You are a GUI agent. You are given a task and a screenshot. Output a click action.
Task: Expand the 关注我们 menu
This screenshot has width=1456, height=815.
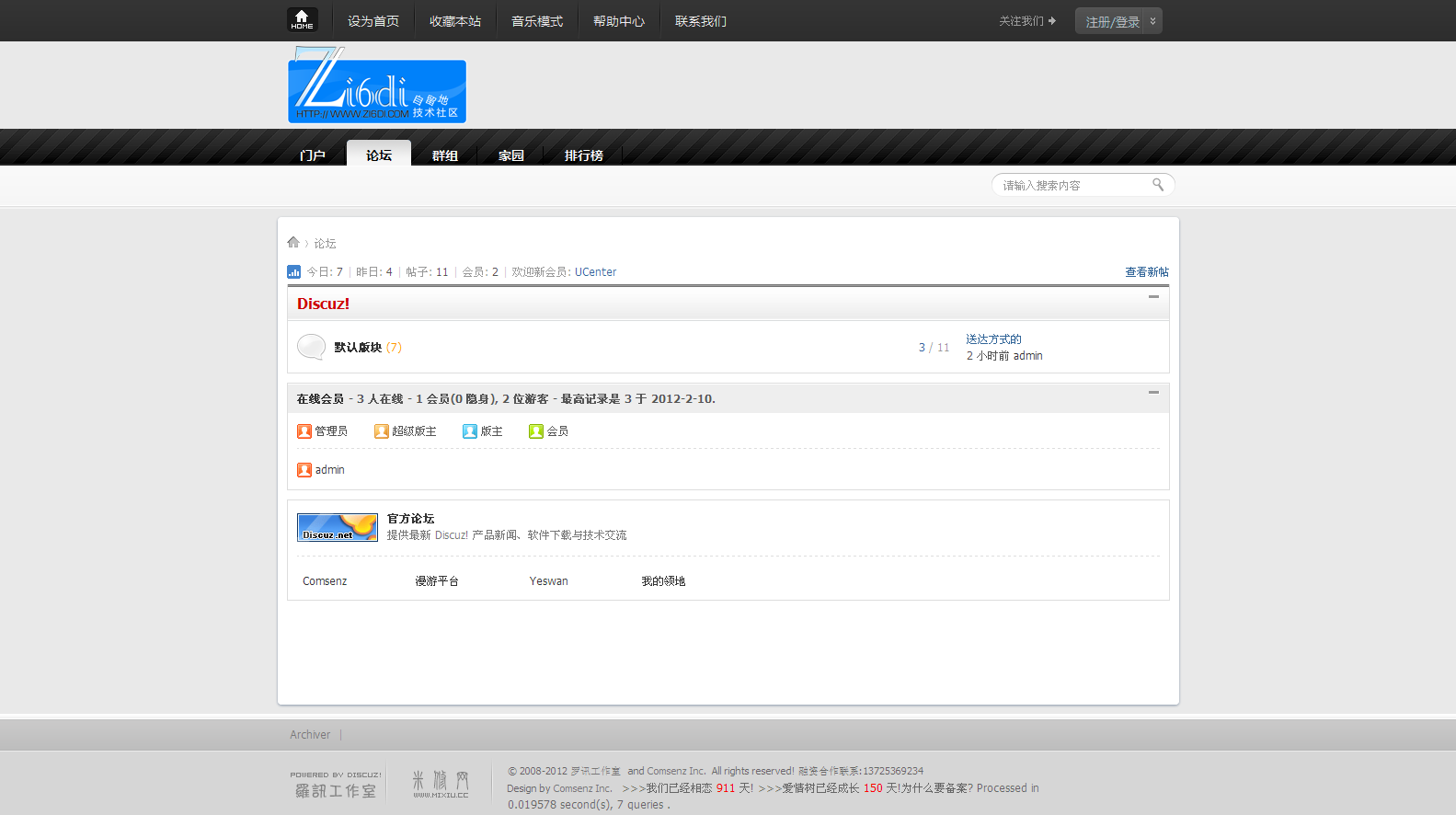click(1026, 21)
